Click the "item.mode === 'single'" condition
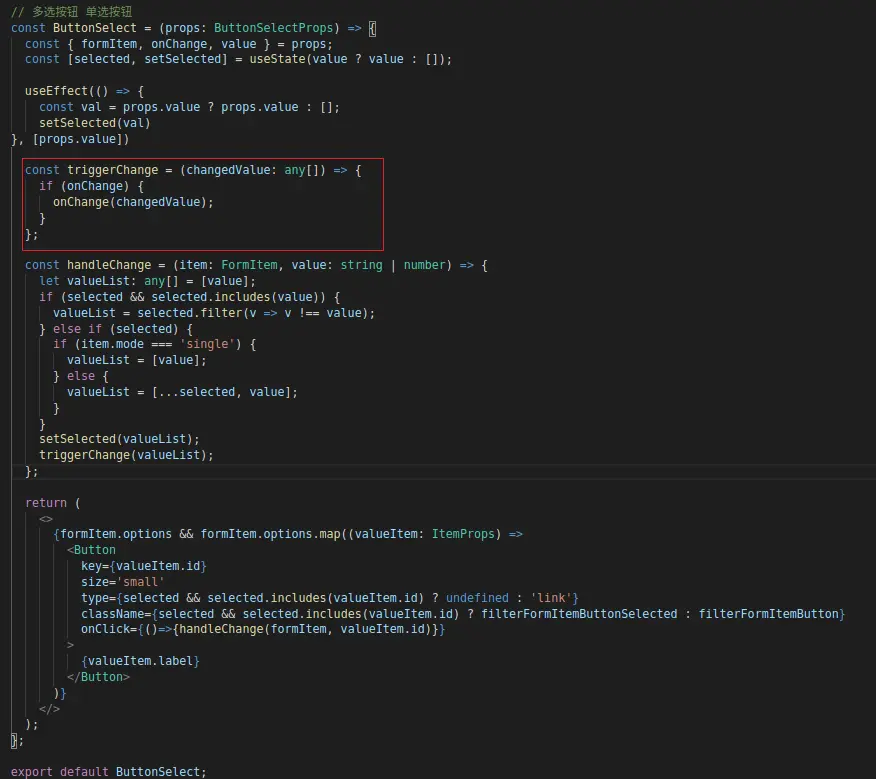This screenshot has height=779, width=876. click(158, 344)
